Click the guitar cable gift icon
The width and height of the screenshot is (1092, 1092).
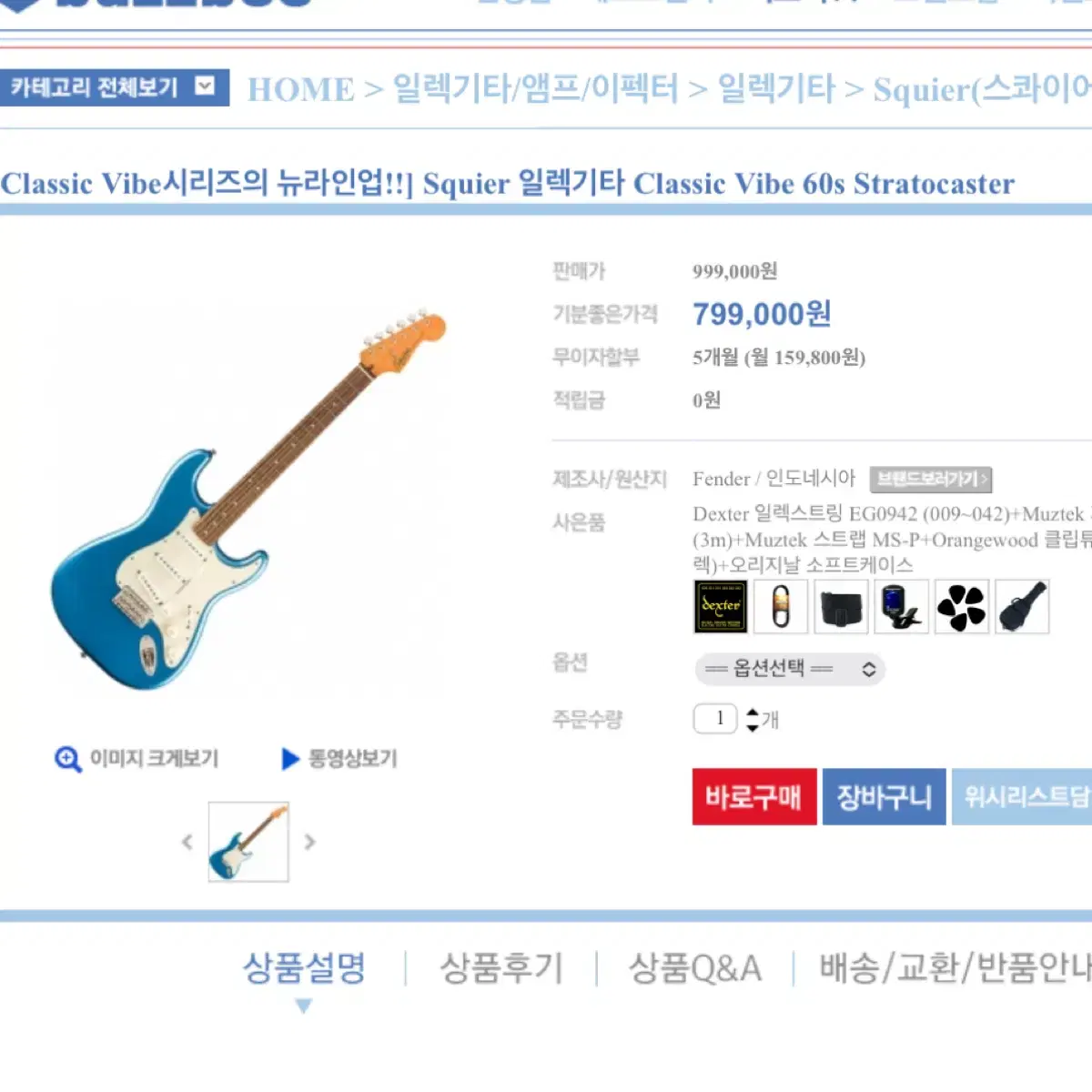(781, 606)
